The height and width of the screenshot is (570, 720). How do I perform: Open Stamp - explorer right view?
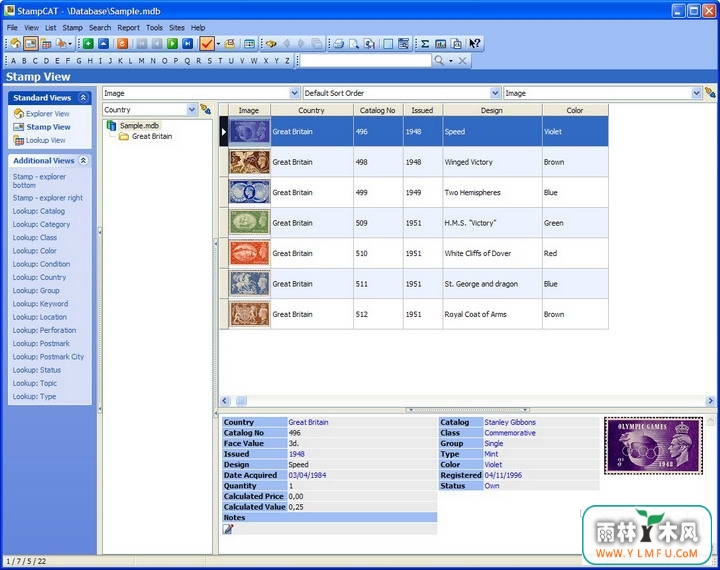click(x=48, y=198)
